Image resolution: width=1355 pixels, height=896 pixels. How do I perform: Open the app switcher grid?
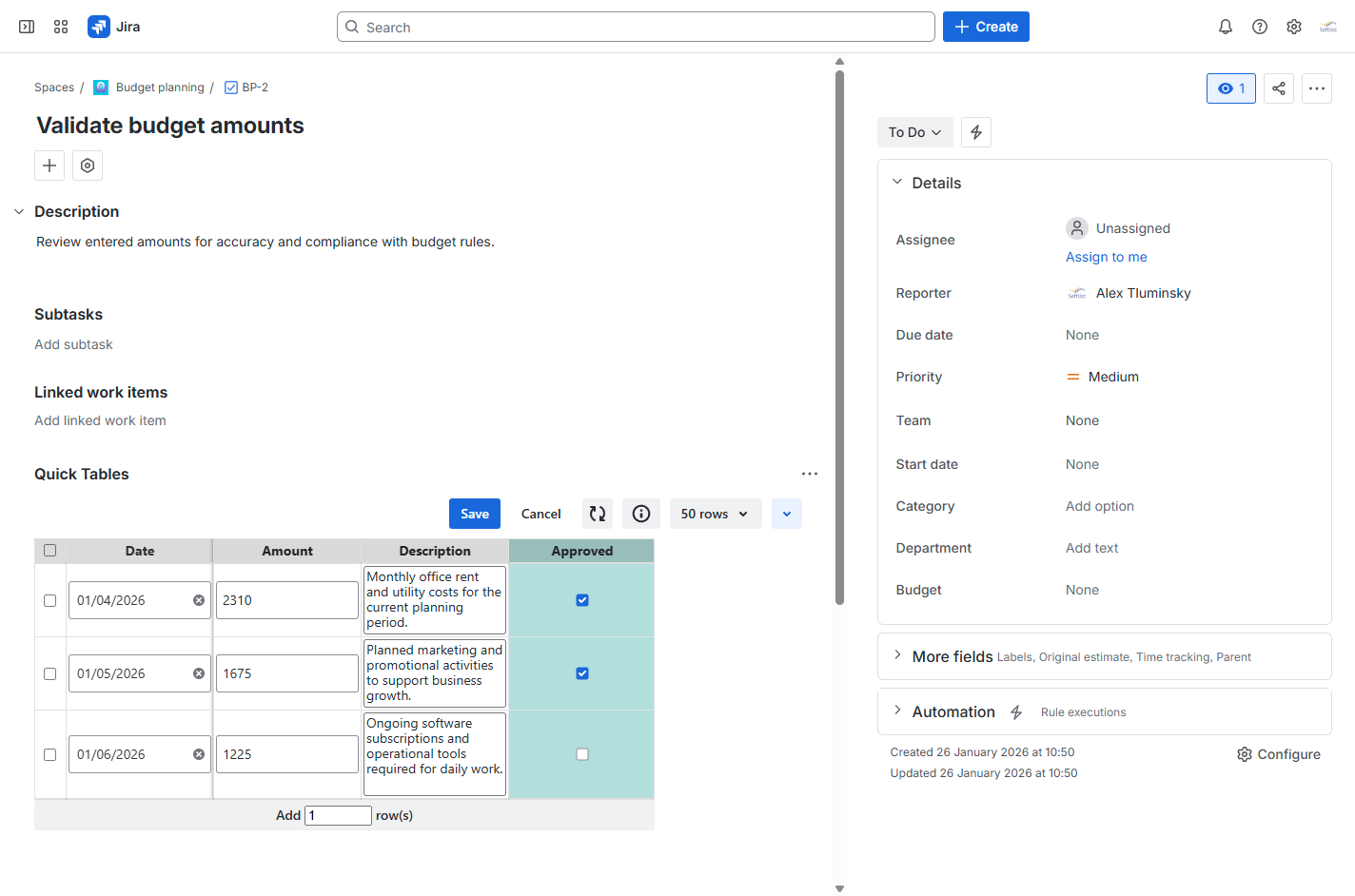pos(61,27)
